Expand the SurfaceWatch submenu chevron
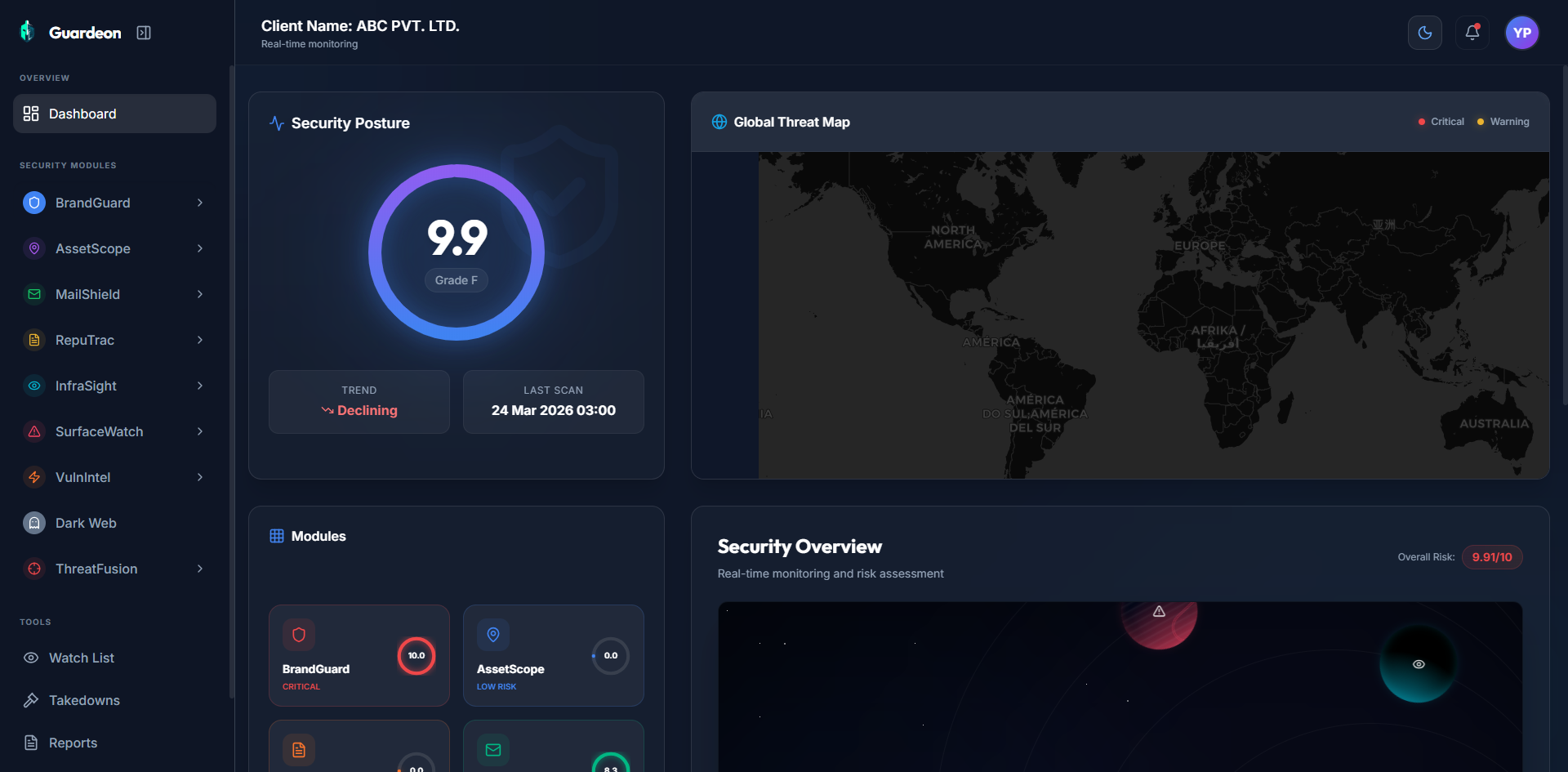This screenshot has width=1568, height=772. 200,431
